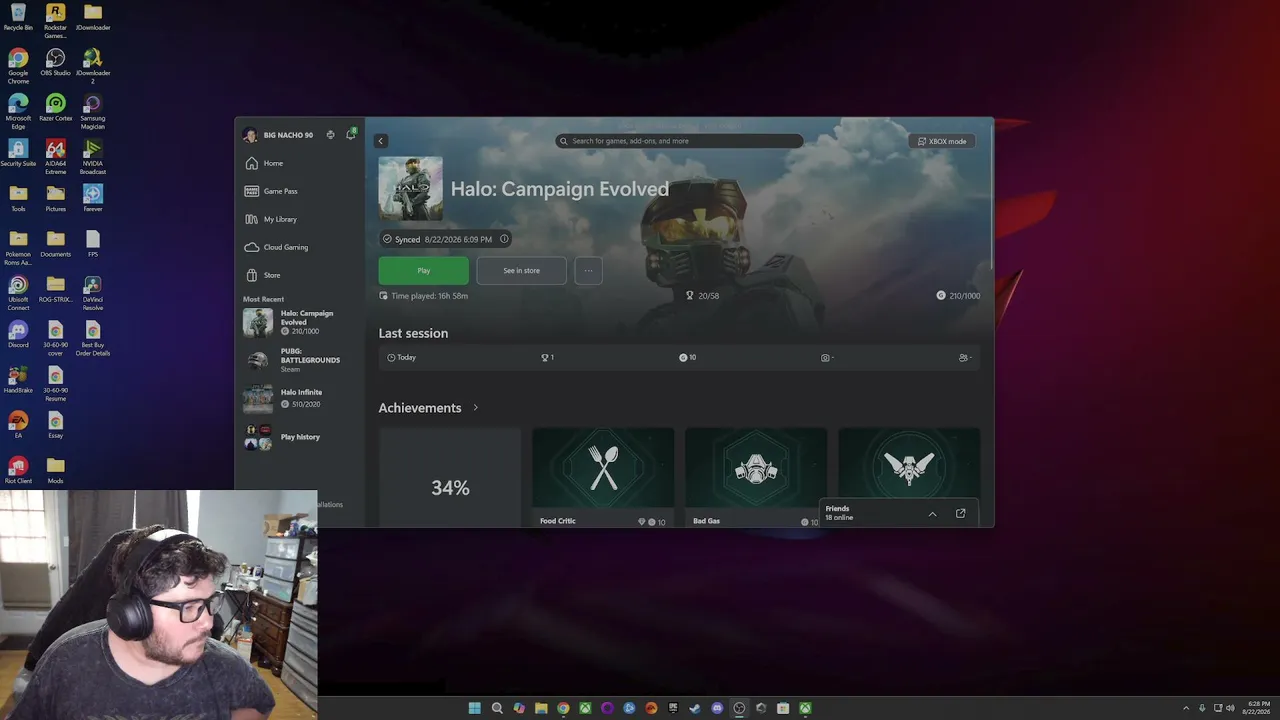This screenshot has height=720, width=1280.
Task: Expand Achievements with the chevron arrow
Action: (475, 408)
